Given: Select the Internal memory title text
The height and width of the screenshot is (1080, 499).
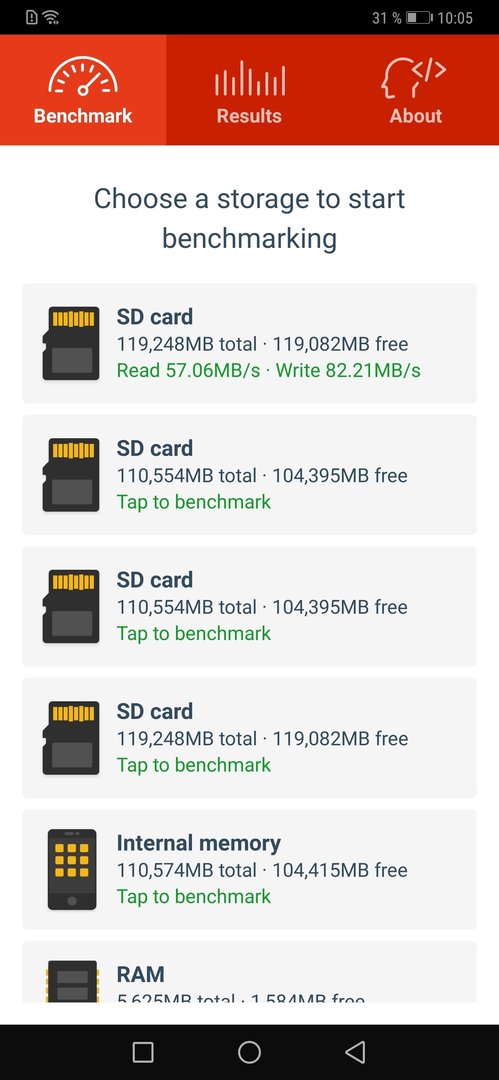Looking at the screenshot, I should [198, 843].
